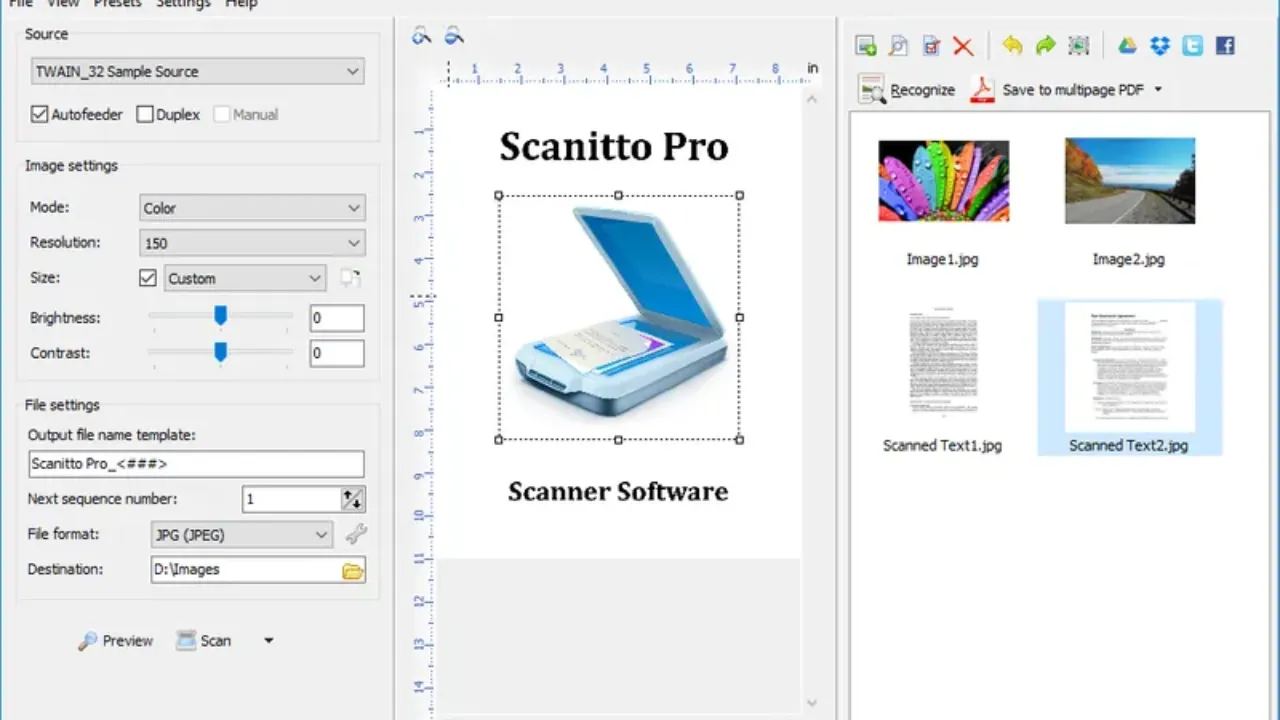Open the Resolution 150 dropdown
The image size is (1280, 720).
[x=253, y=243]
